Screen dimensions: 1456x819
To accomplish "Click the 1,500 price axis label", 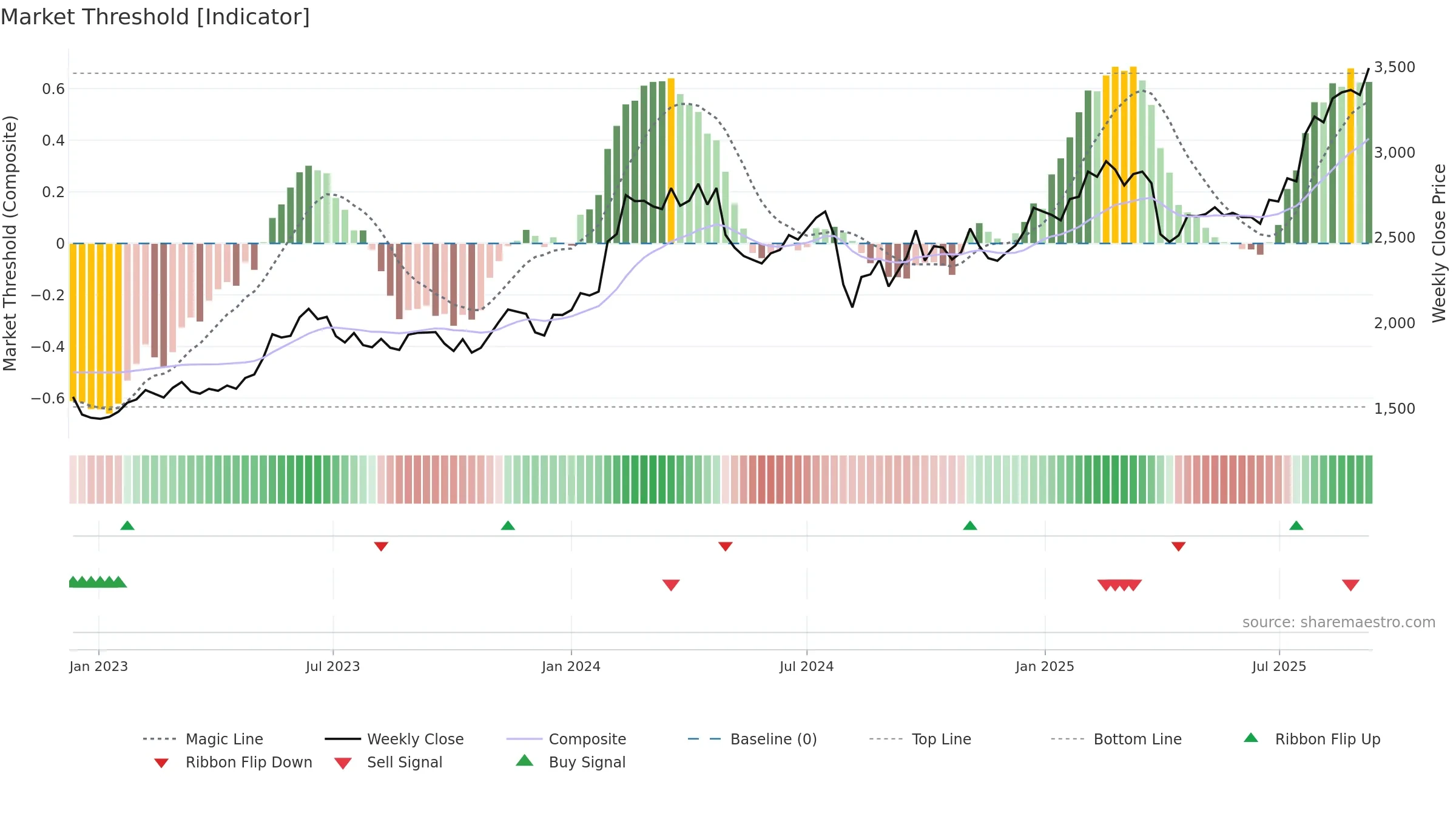I will coord(1395,408).
